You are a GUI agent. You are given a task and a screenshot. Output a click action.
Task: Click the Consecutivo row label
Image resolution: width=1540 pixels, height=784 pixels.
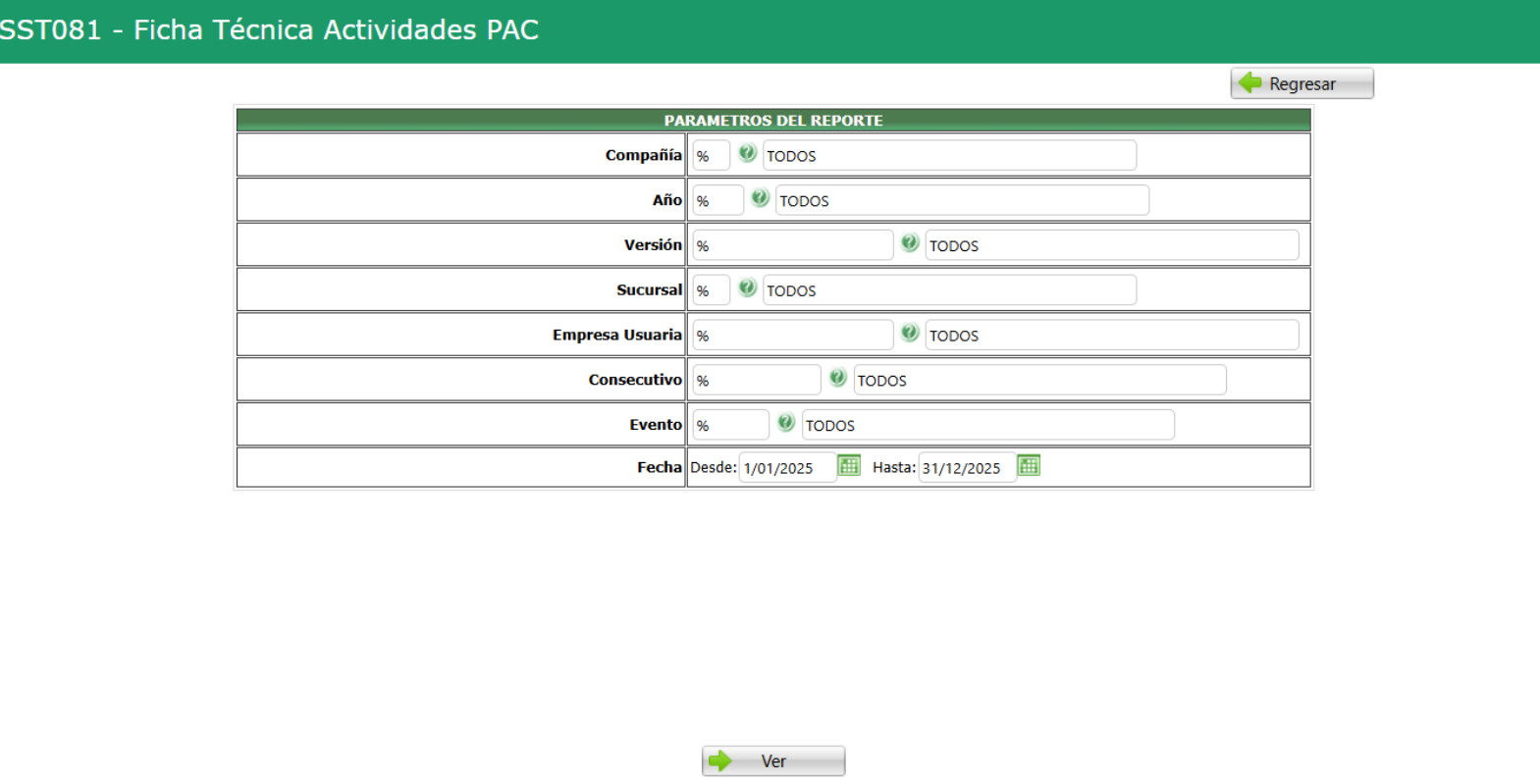coord(635,380)
